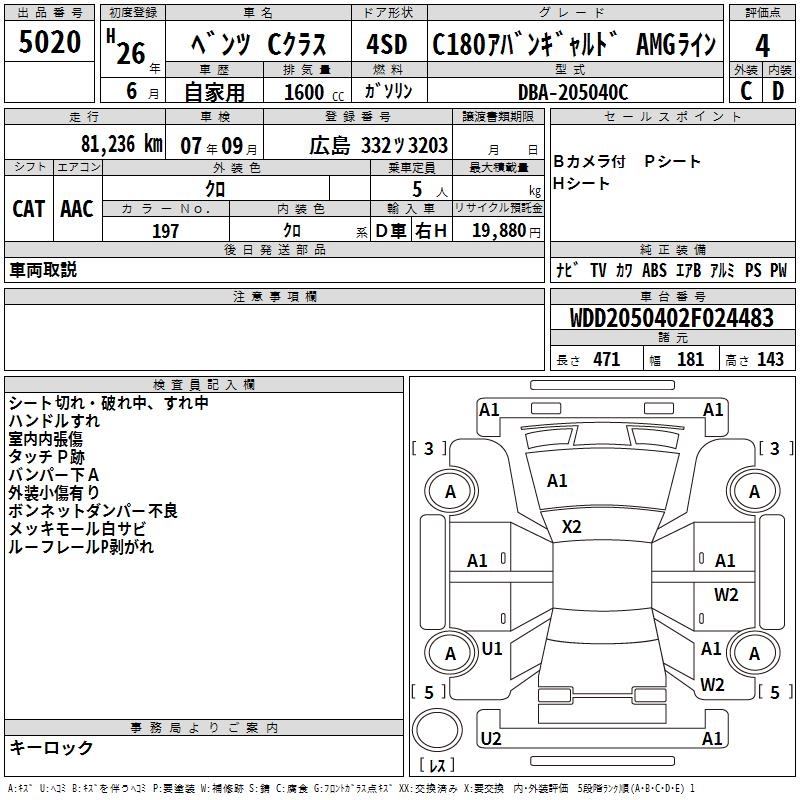Select note シート切れ・破れ中、すれ中
The width and height of the screenshot is (800, 800).
click(x=109, y=403)
